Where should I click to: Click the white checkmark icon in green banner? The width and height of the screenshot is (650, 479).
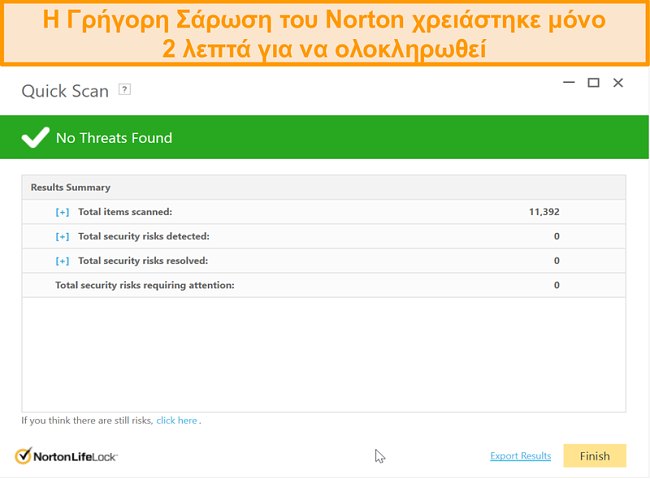click(35, 137)
